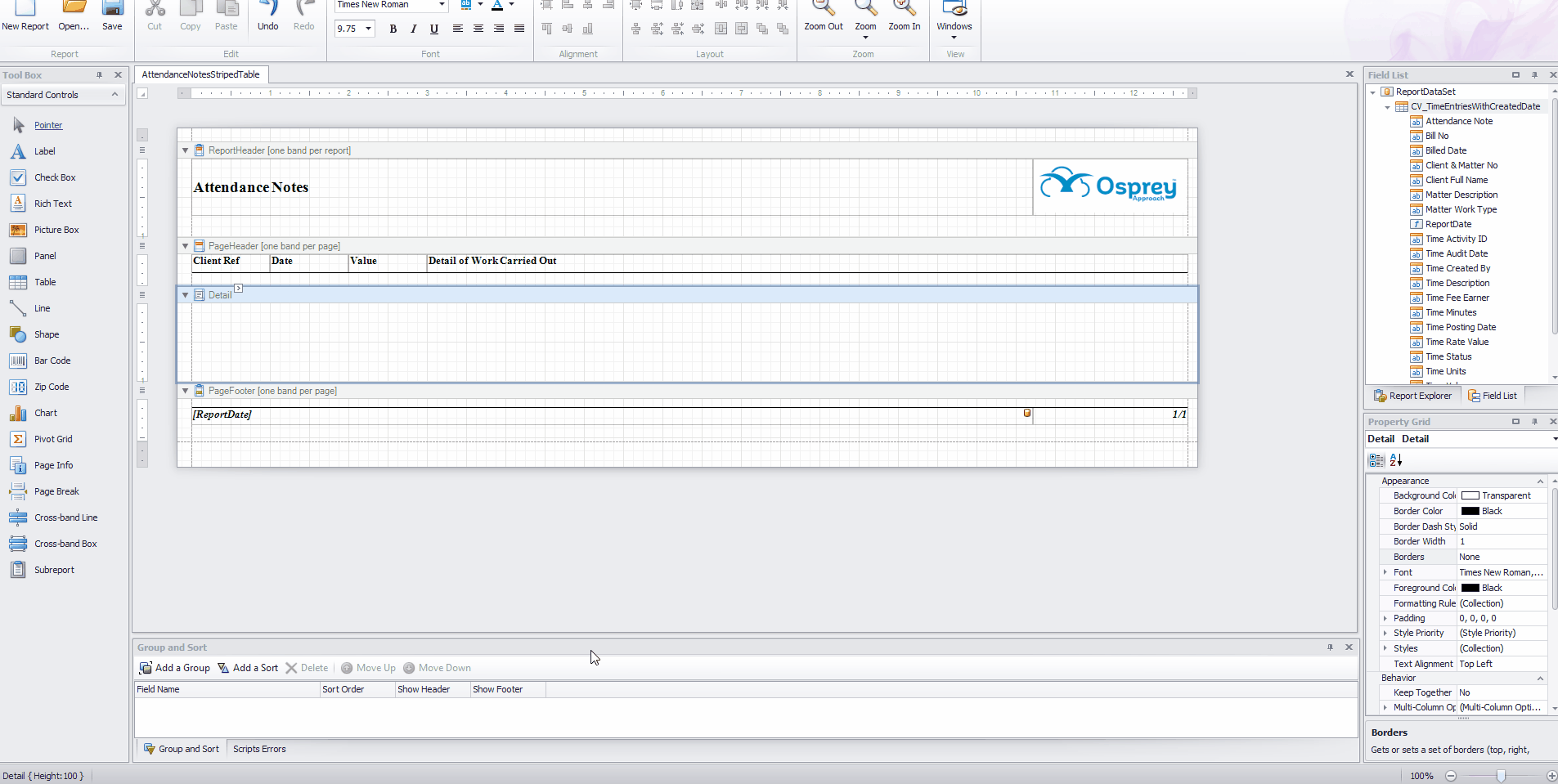This screenshot has width=1558, height=784.
Task: Select the Cross-band Box control
Action: pos(65,544)
